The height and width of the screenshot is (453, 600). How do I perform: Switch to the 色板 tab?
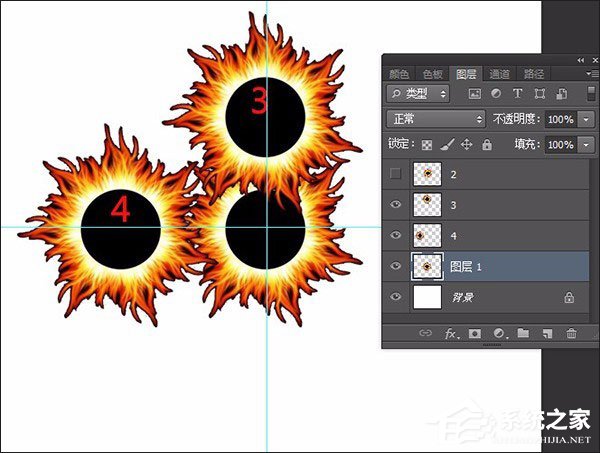(433, 73)
